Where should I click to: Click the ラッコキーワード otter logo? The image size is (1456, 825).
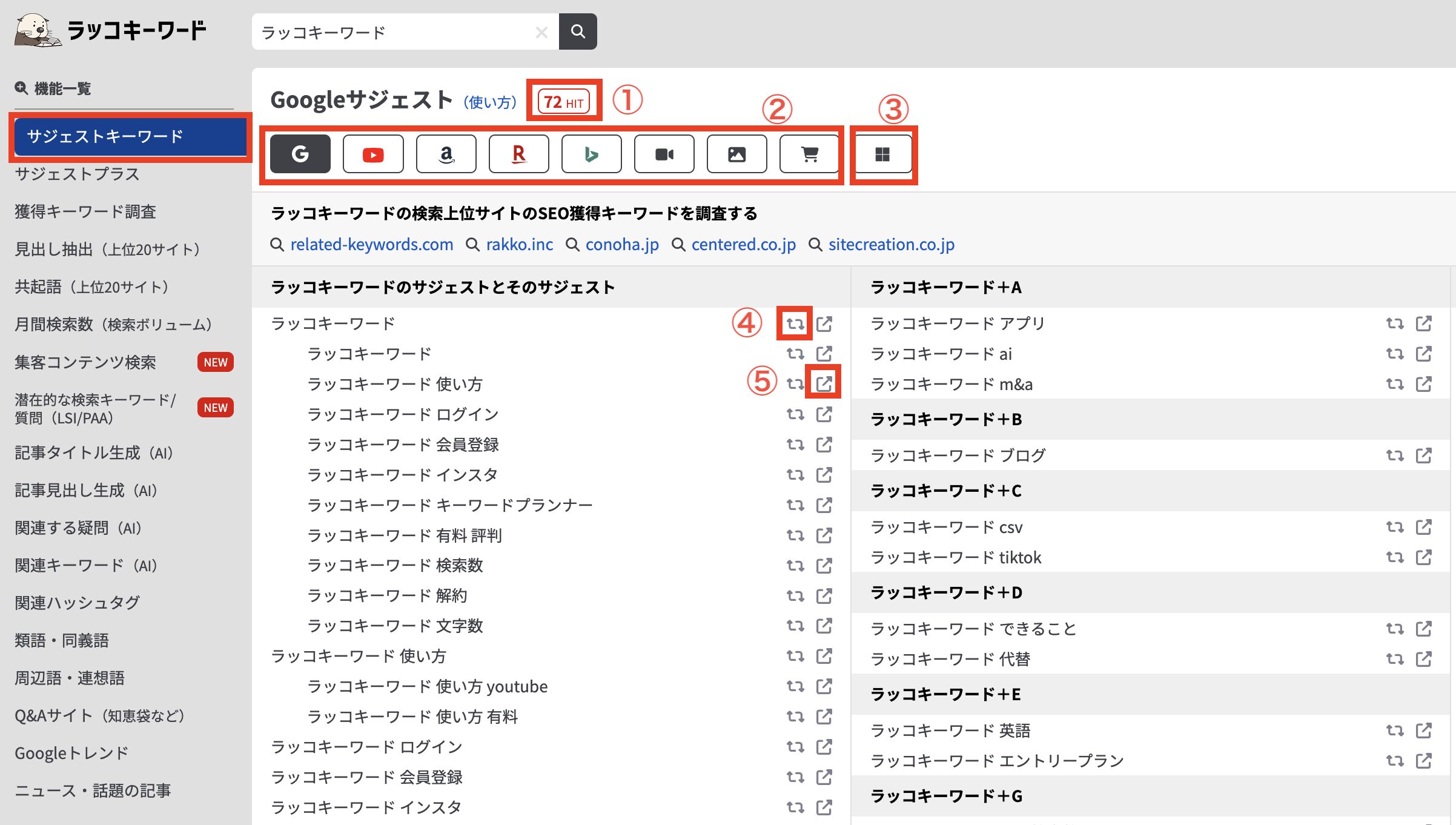point(110,30)
